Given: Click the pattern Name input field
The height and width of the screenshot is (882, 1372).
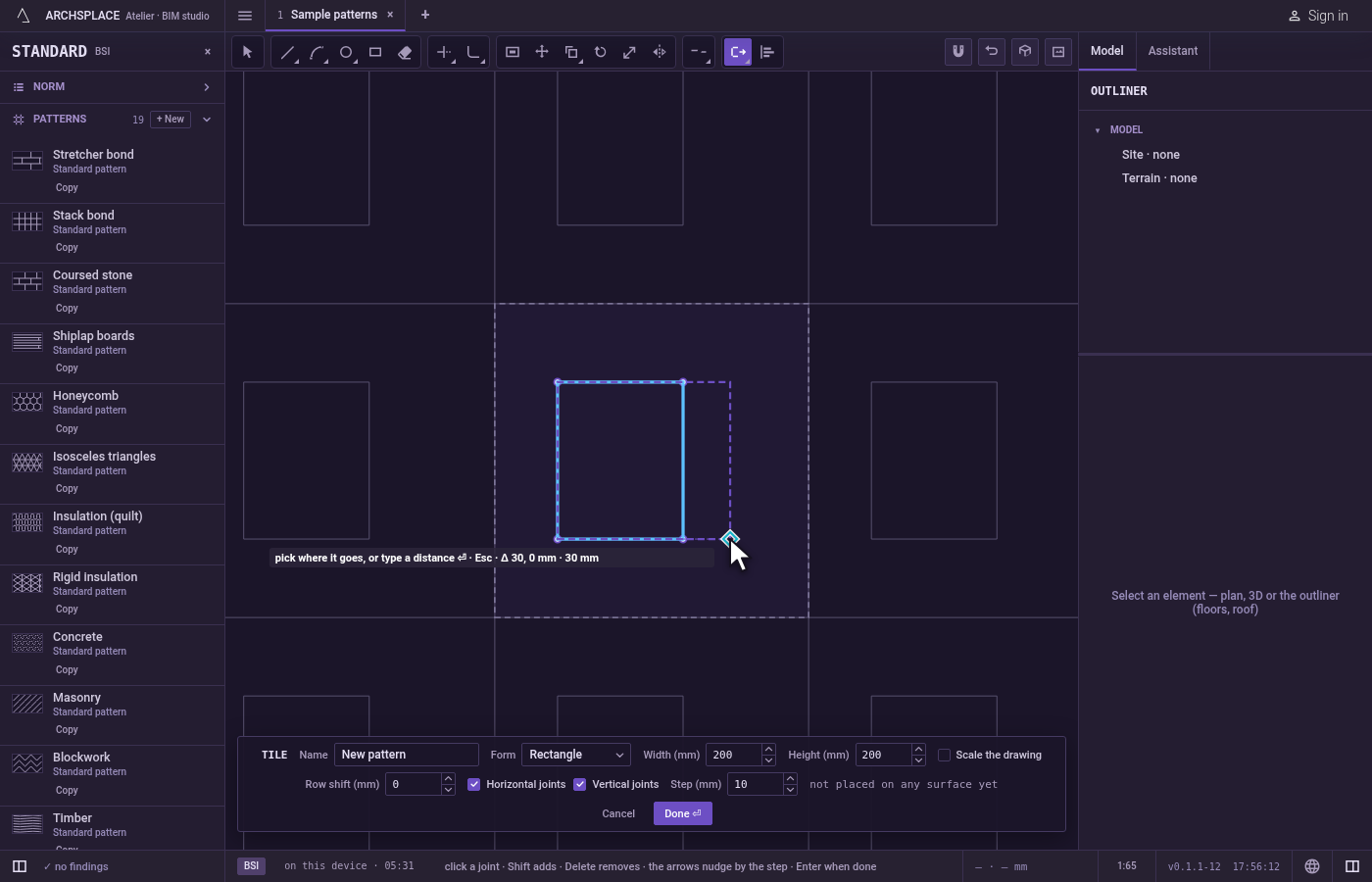Looking at the screenshot, I should pyautogui.click(x=407, y=755).
